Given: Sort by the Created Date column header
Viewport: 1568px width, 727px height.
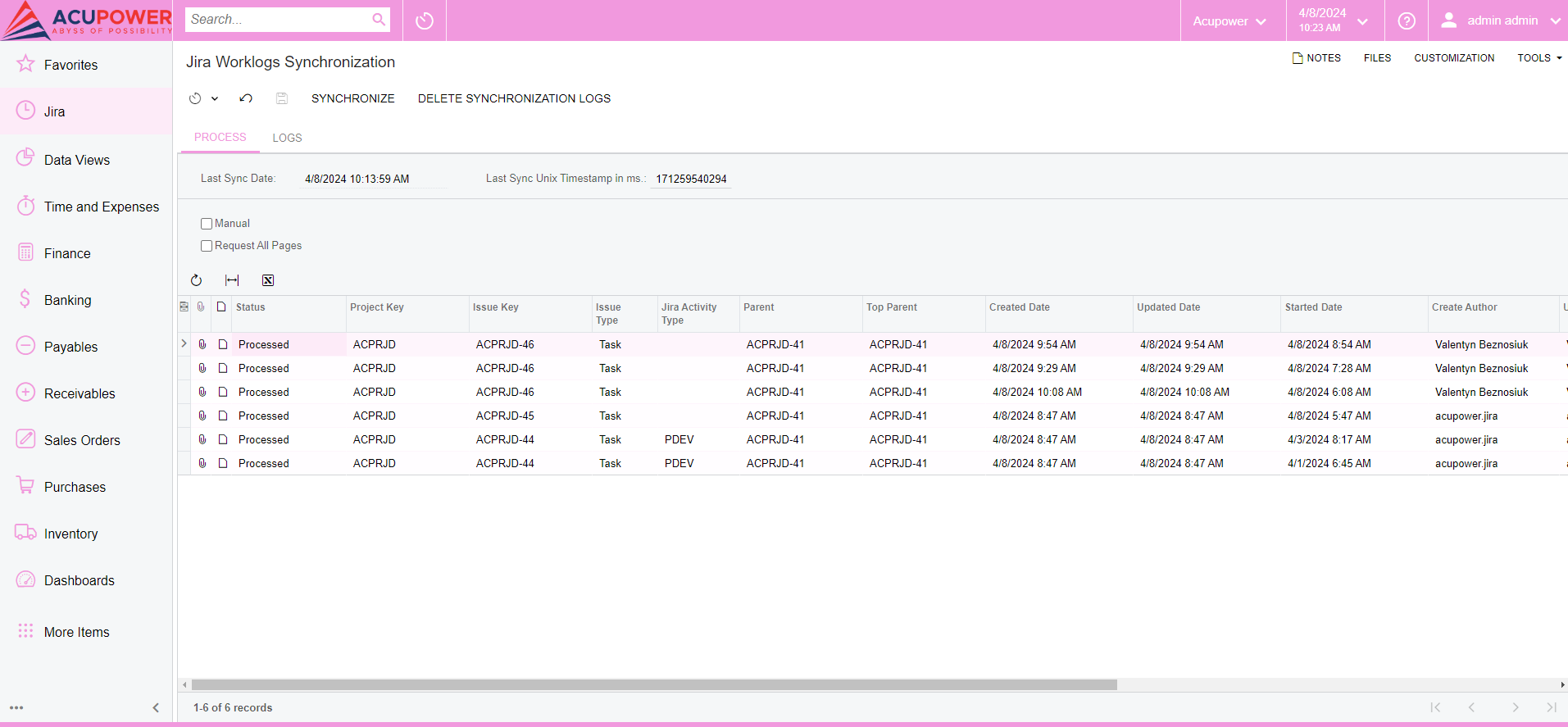Looking at the screenshot, I should (1058, 314).
